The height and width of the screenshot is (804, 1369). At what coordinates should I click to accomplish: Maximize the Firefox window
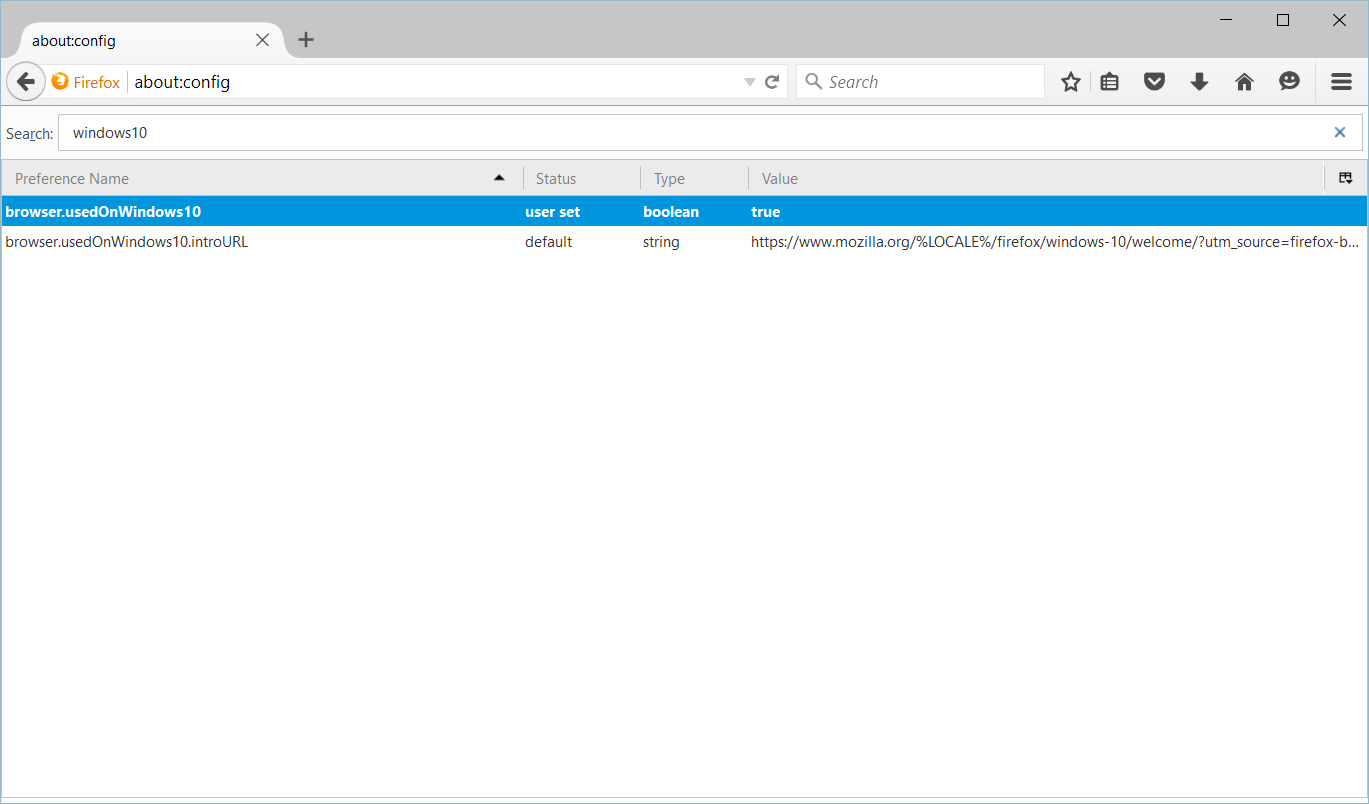click(x=1283, y=20)
